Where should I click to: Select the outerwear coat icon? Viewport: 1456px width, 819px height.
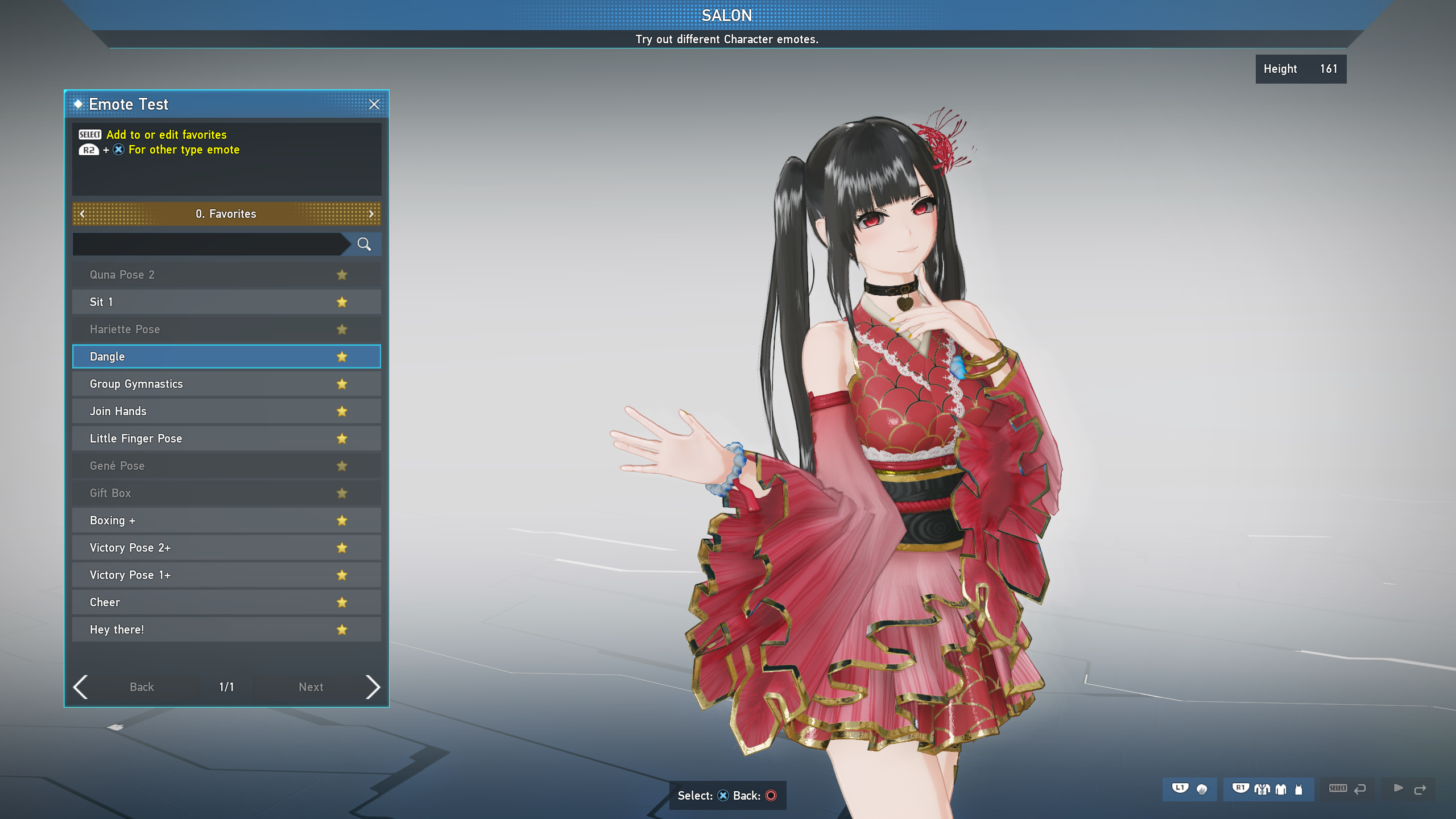(1262, 789)
